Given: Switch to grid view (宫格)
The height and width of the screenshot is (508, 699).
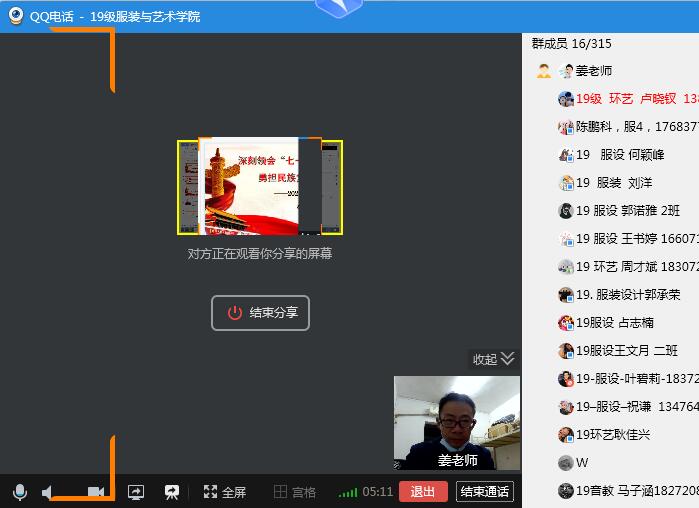Looking at the screenshot, I should pyautogui.click(x=295, y=492).
